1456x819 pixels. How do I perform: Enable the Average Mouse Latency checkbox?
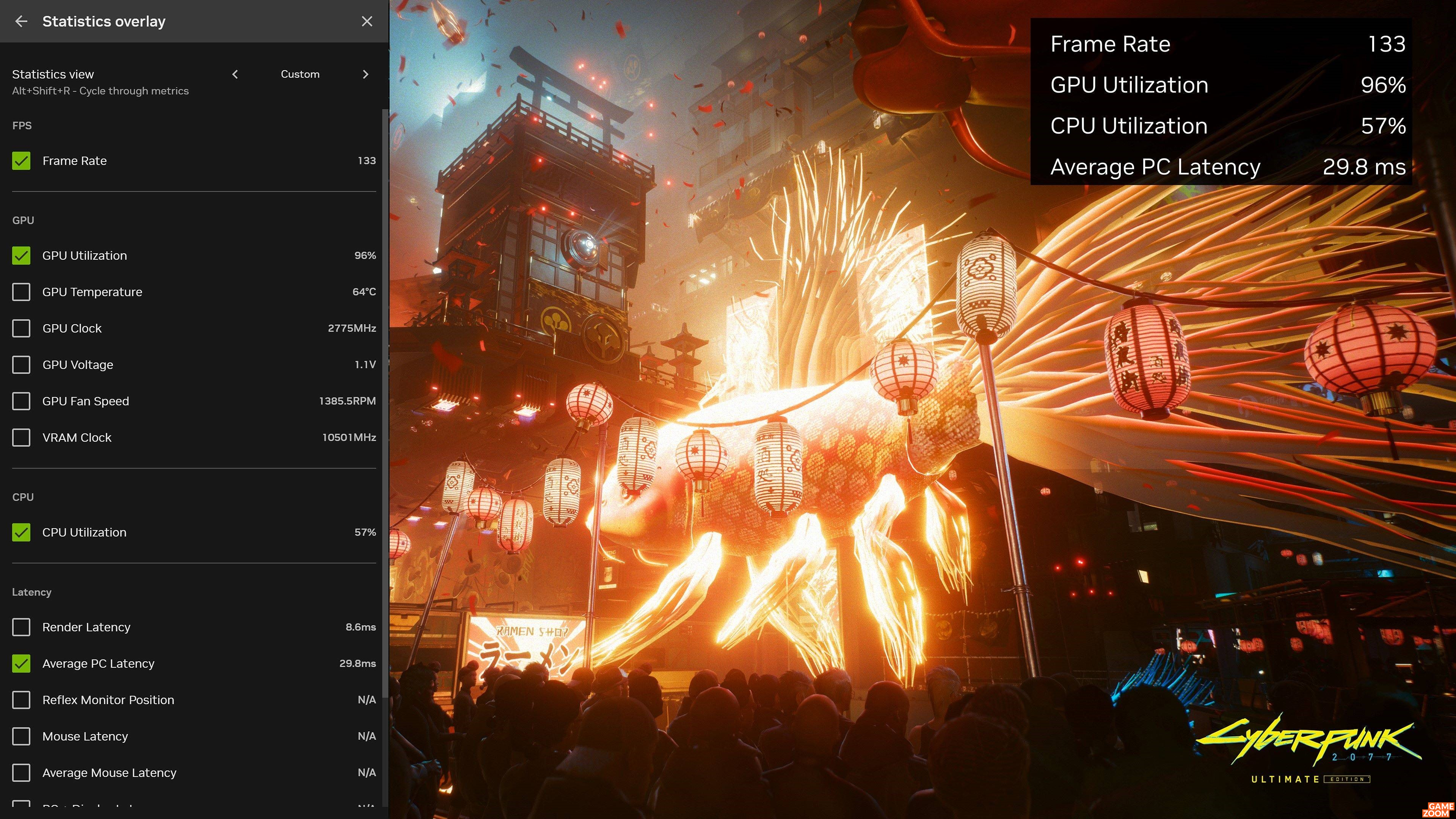(22, 773)
